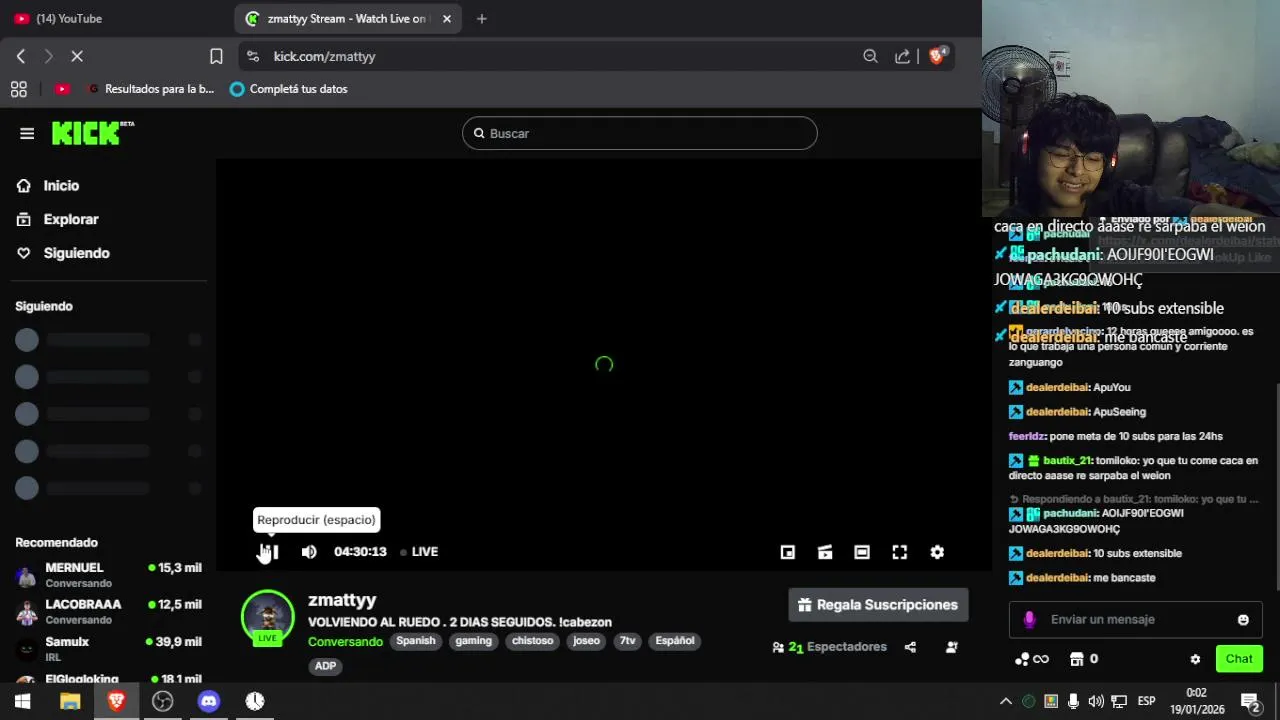Click the Enviar un mensaje chat input
The height and width of the screenshot is (720, 1280).
[1135, 620]
